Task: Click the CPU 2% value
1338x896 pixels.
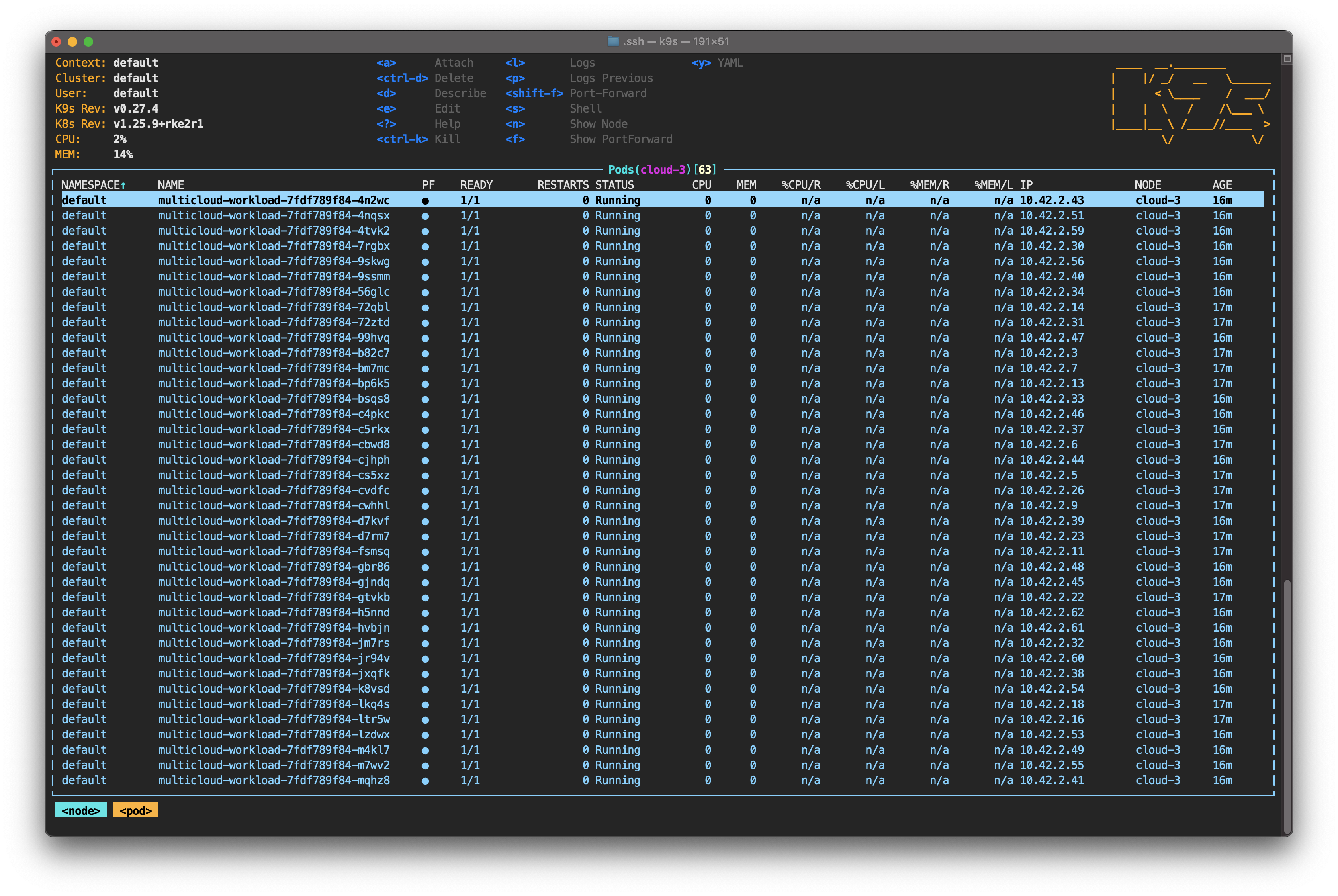Action: point(120,139)
